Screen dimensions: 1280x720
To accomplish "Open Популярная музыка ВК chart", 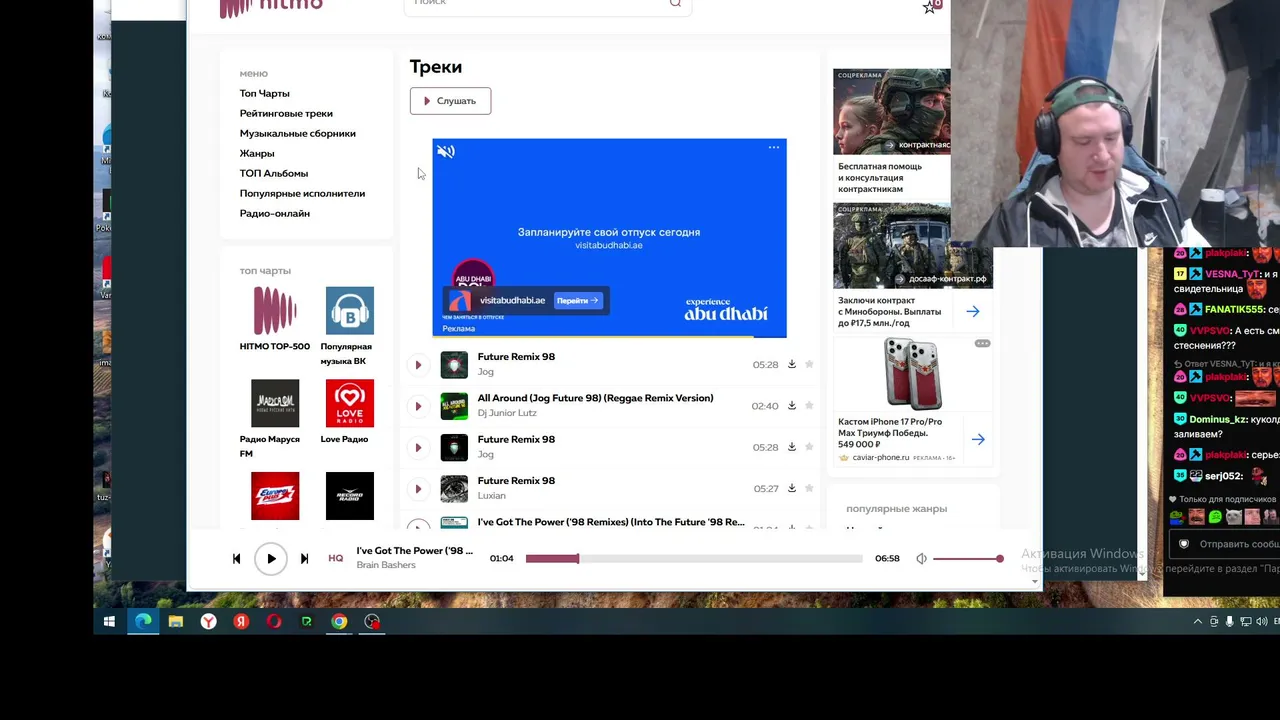I will coord(350,311).
